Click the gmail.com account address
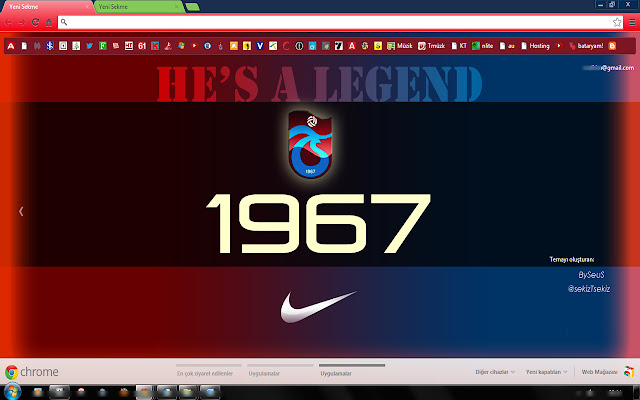This screenshot has height=400, width=640. coord(609,68)
